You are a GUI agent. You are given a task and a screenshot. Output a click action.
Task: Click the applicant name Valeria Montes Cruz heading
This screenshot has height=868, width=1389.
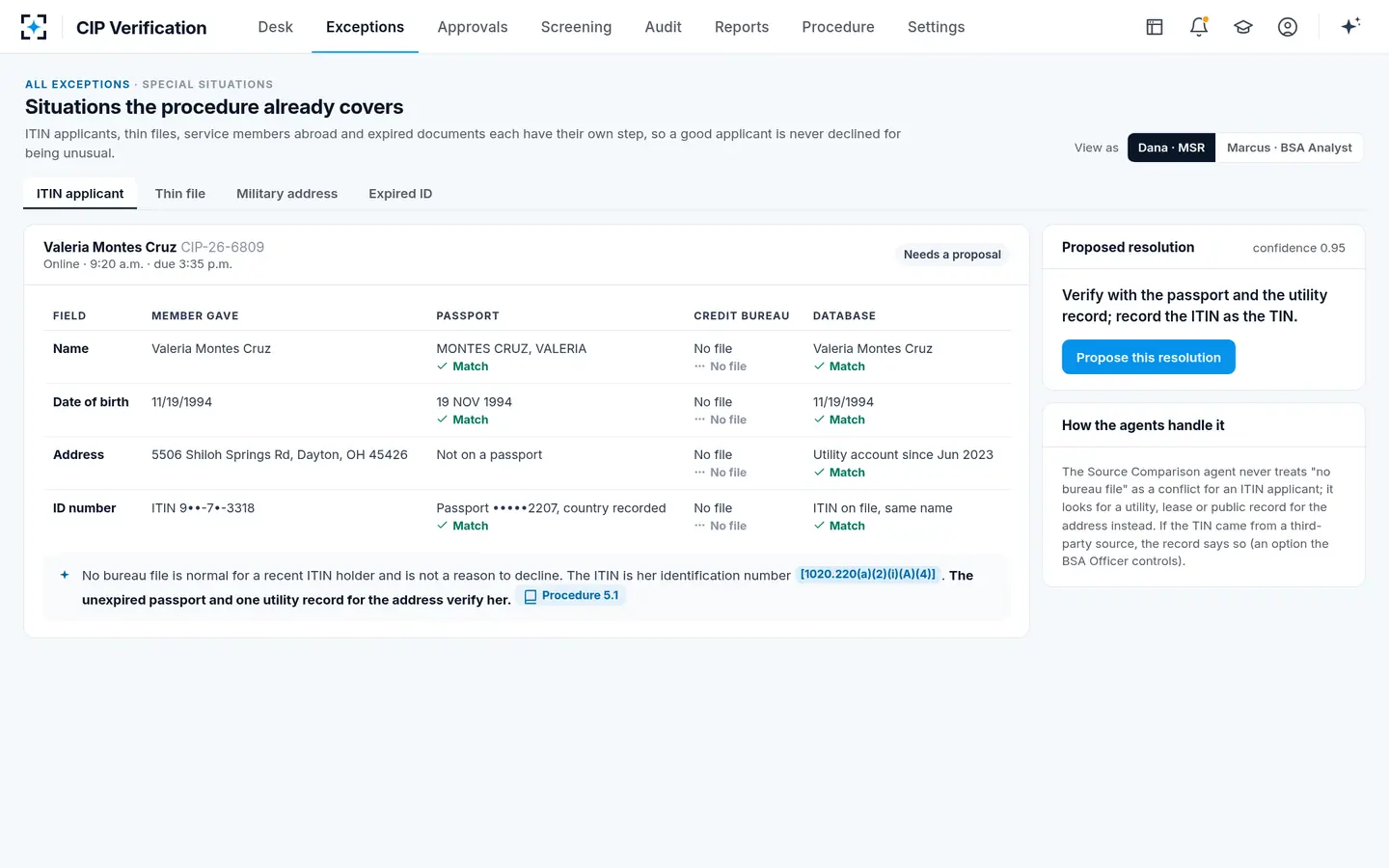pyautogui.click(x=110, y=247)
